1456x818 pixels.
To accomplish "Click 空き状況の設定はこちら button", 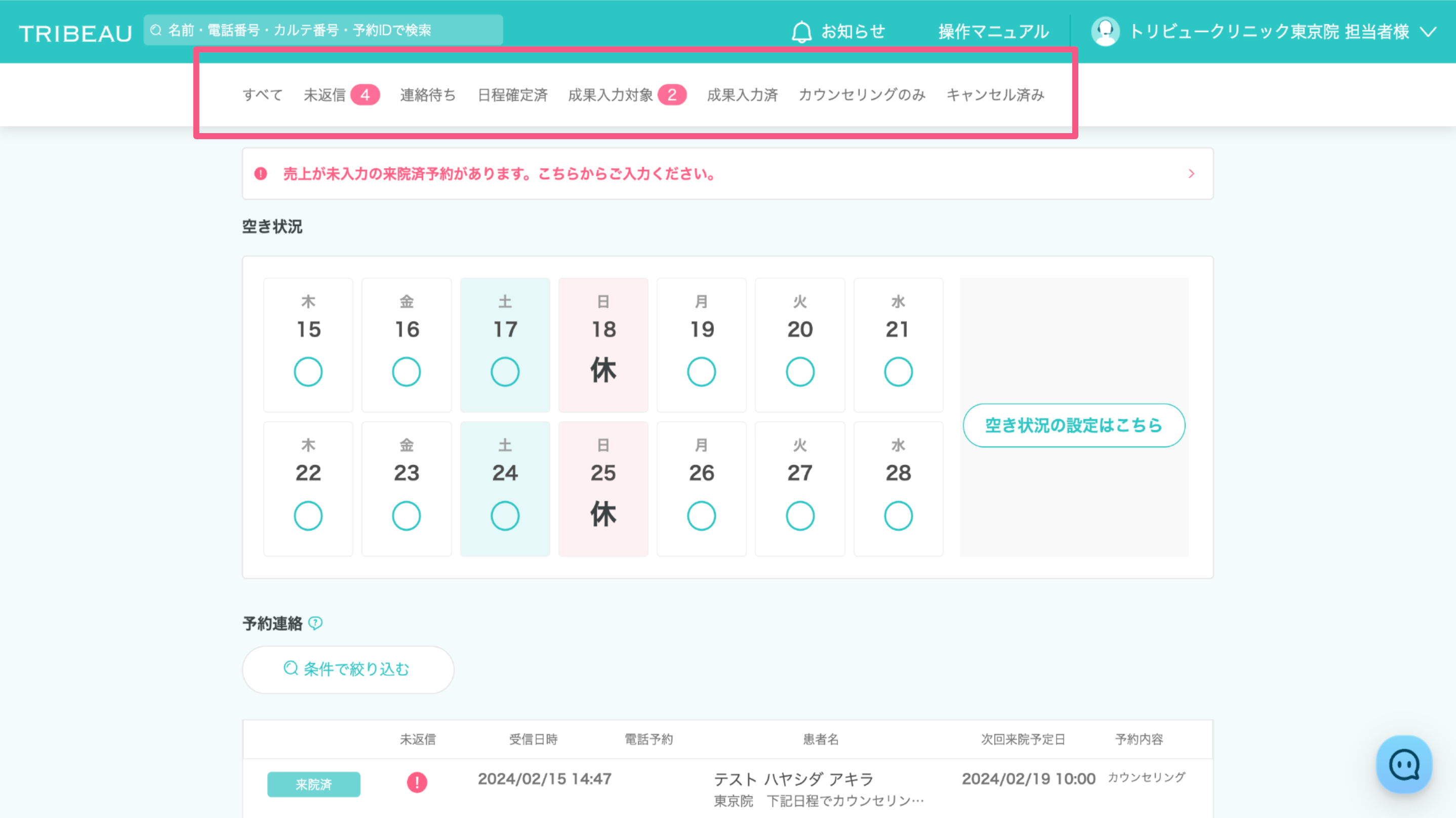I will tap(1073, 425).
